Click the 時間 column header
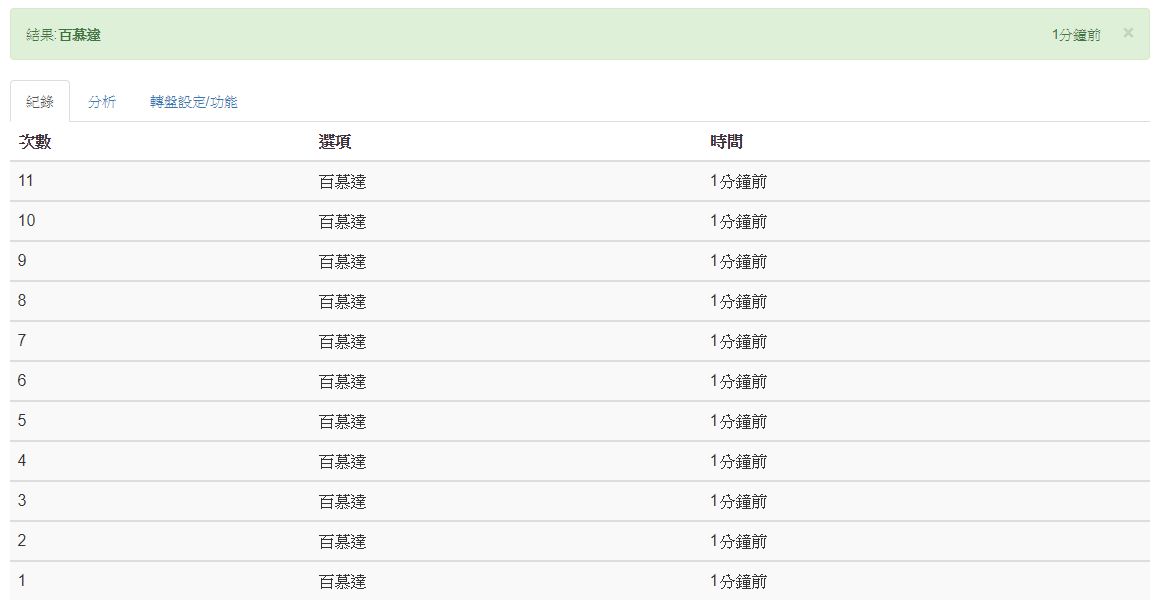Screen dimensions: 1165x609 click(726, 141)
